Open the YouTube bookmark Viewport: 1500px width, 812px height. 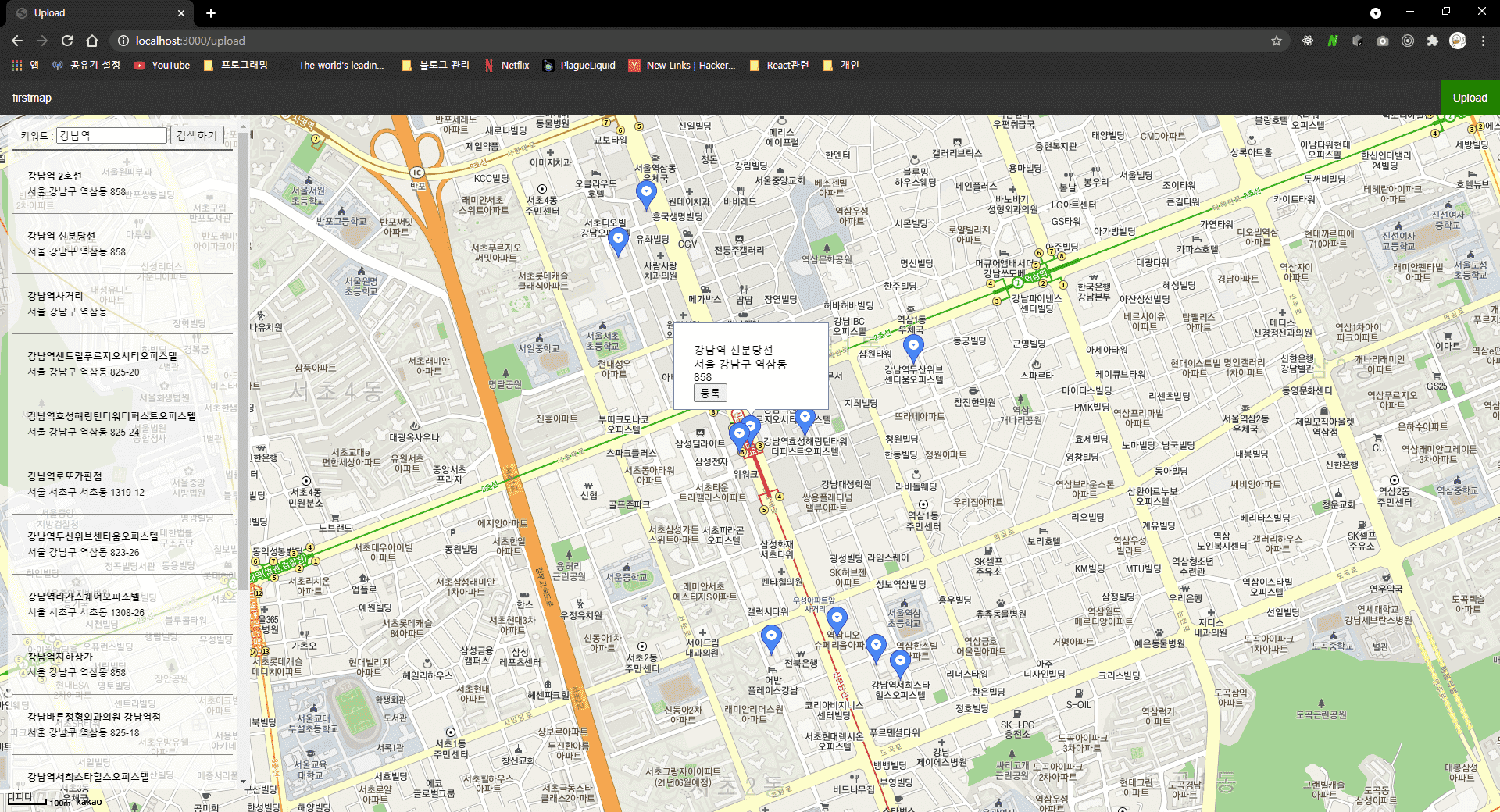[162, 66]
